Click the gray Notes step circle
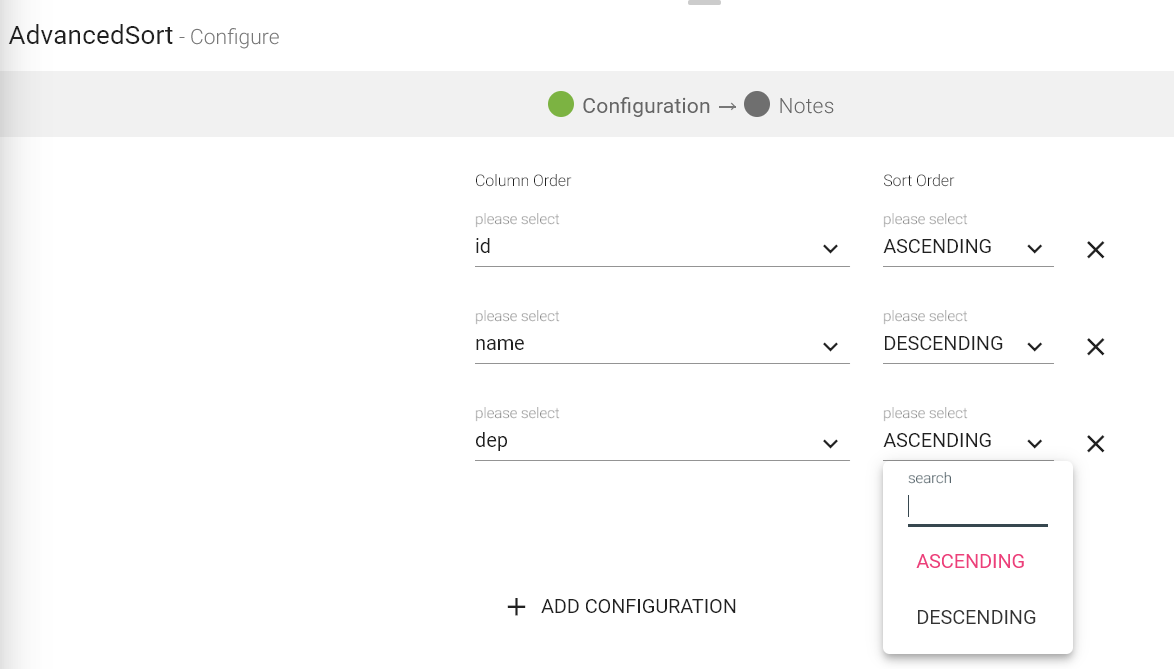This screenshot has width=1174, height=669. [757, 104]
